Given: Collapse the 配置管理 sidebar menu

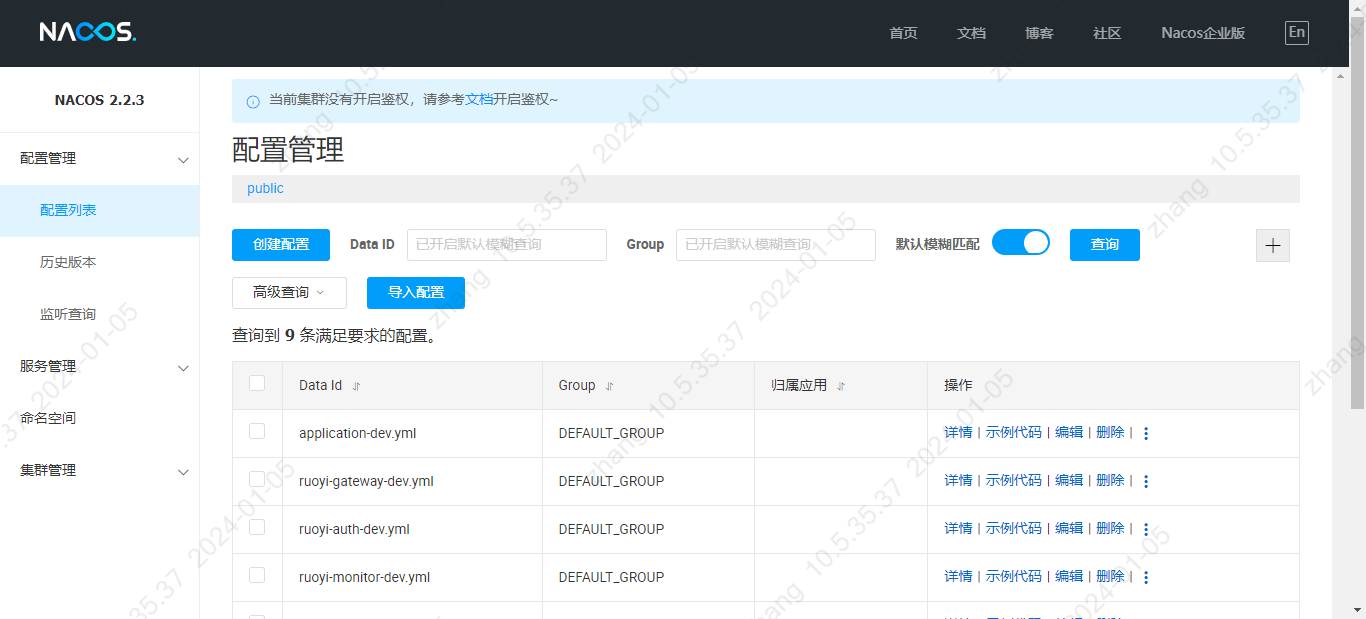Looking at the screenshot, I should [100, 159].
